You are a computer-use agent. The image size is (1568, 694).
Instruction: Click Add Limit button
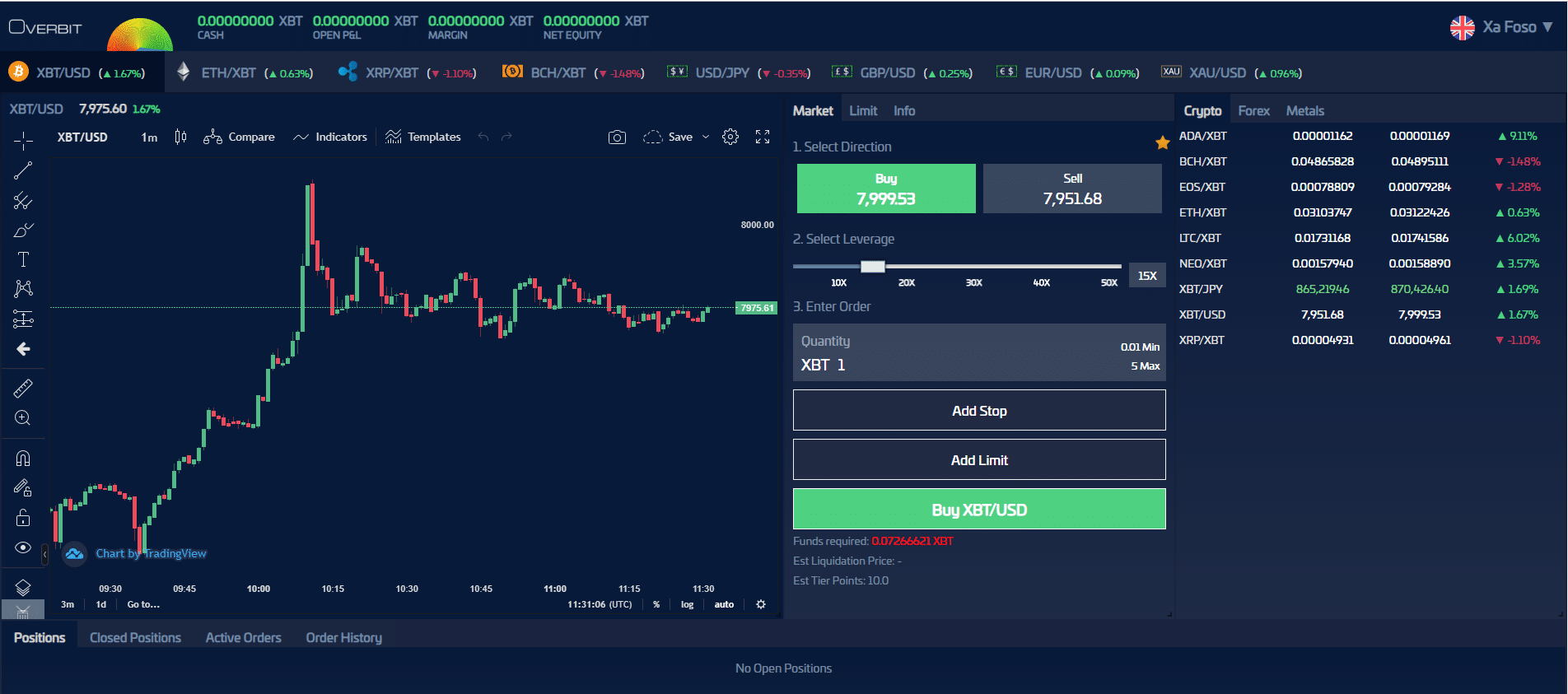(x=979, y=459)
